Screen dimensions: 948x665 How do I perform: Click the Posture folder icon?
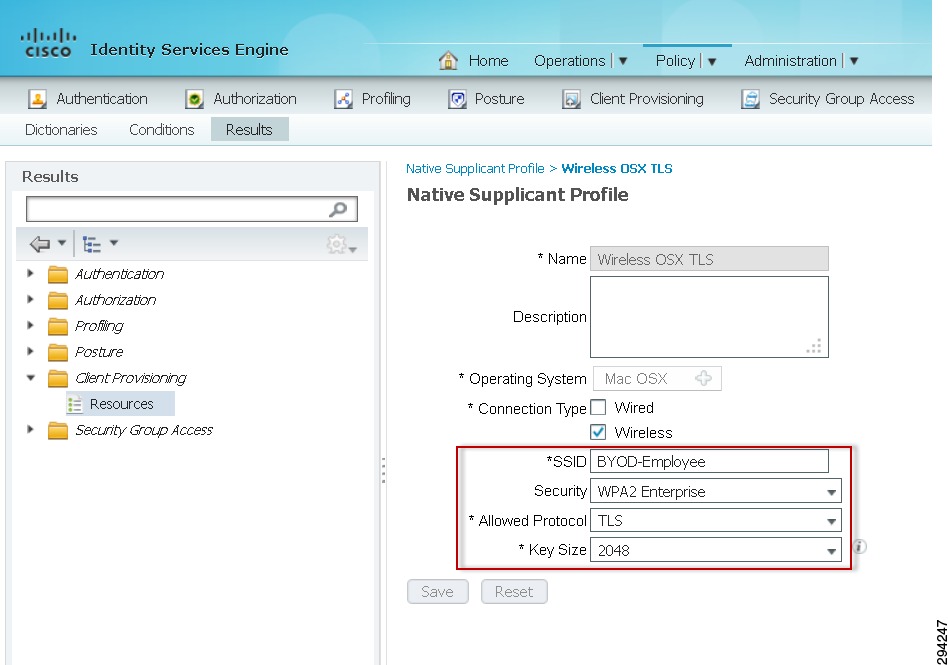[x=57, y=352]
